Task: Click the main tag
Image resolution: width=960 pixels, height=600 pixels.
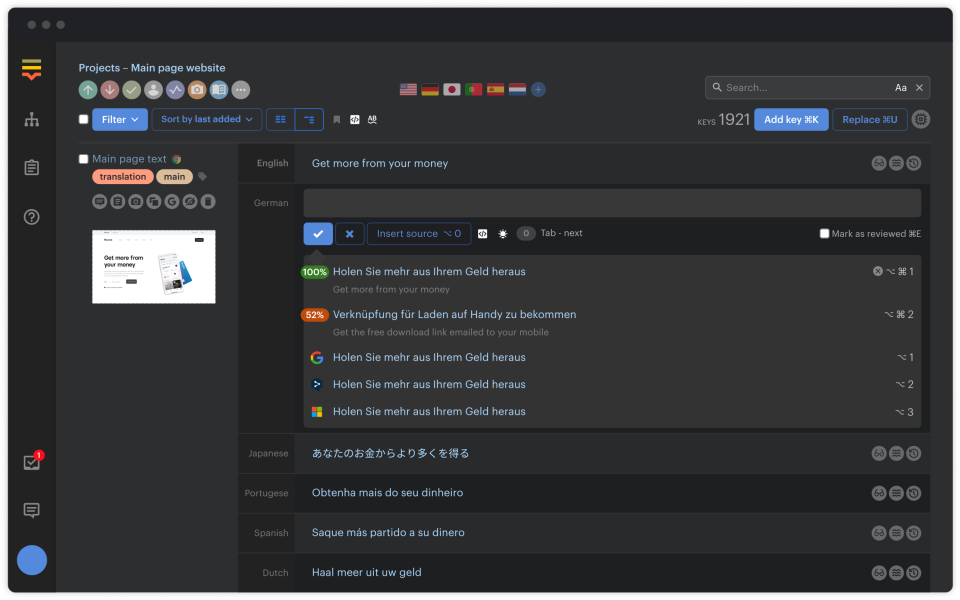Action: coord(174,177)
